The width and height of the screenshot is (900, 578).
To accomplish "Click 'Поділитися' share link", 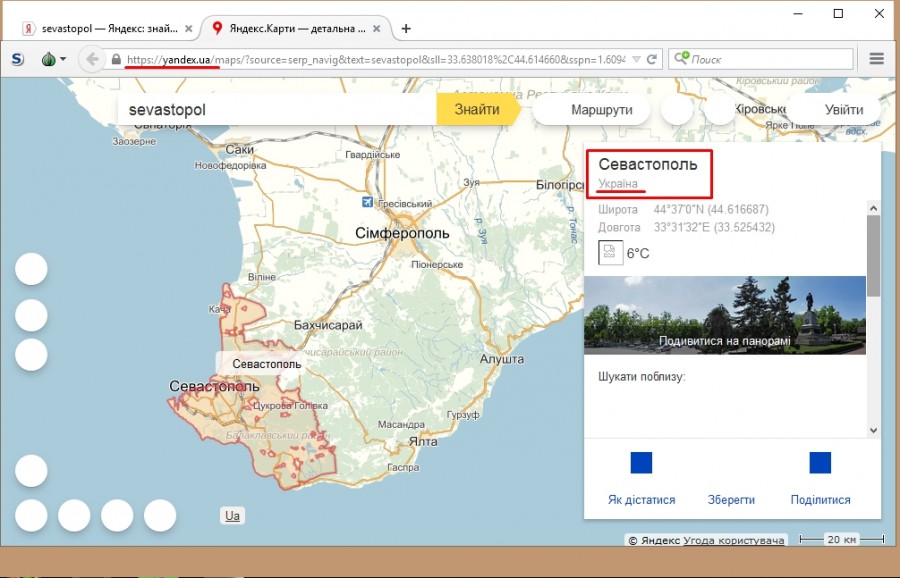I will click(x=820, y=500).
